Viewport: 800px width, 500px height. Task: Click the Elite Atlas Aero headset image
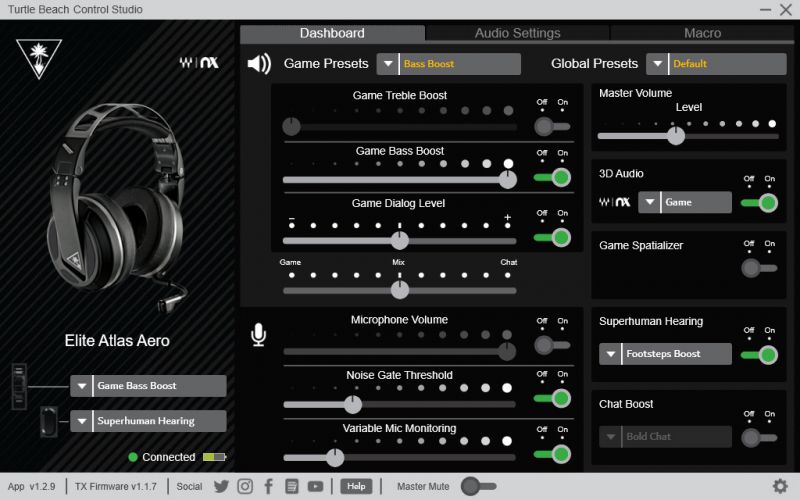[x=118, y=207]
